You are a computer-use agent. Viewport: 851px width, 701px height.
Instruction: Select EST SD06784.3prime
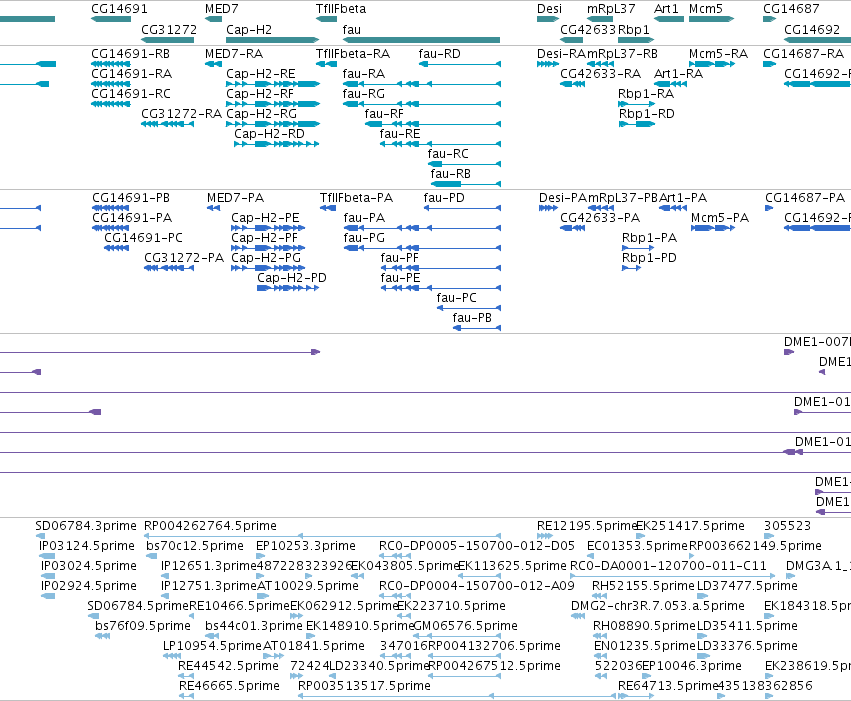pos(86,526)
